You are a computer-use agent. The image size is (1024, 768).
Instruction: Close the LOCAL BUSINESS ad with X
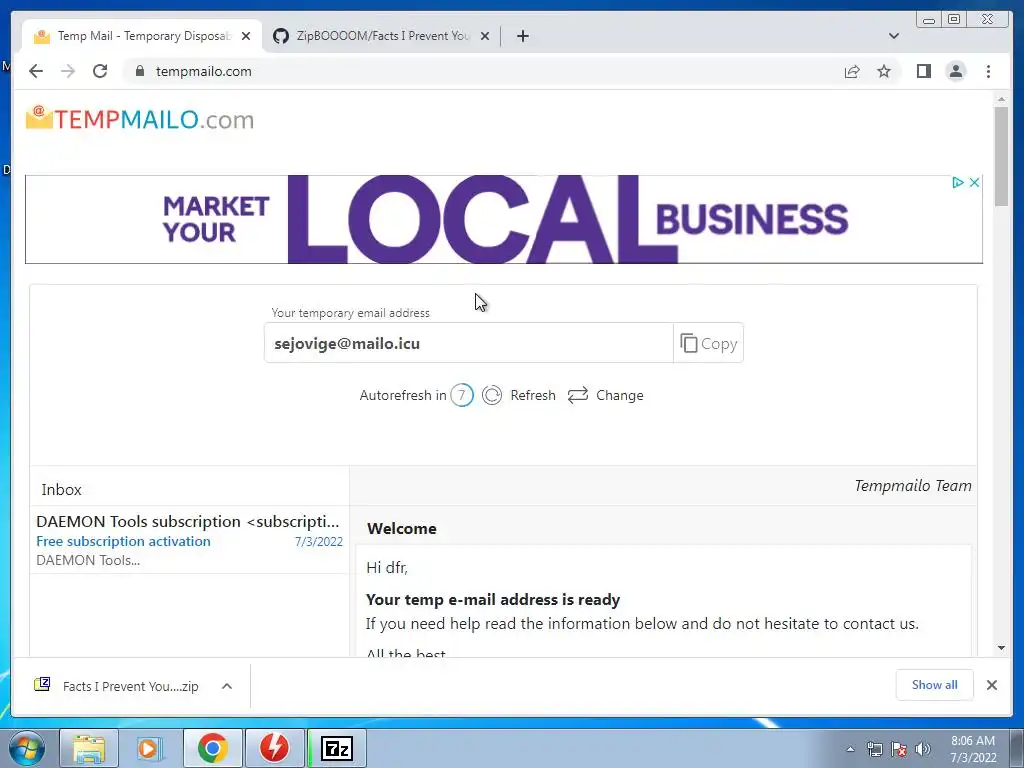(x=974, y=182)
